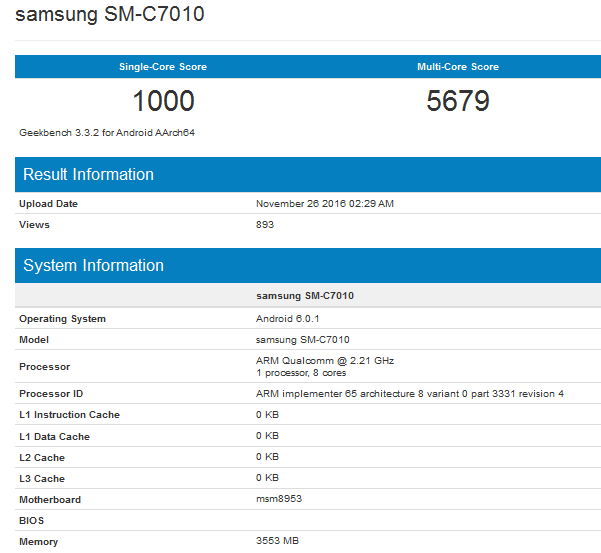Select the msm8953 motherboard value

pos(279,499)
